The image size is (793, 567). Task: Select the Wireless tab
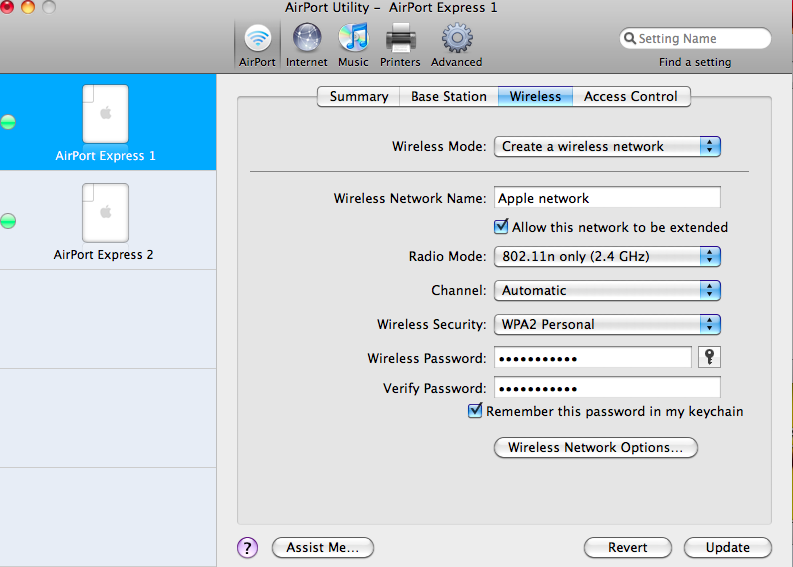point(536,96)
